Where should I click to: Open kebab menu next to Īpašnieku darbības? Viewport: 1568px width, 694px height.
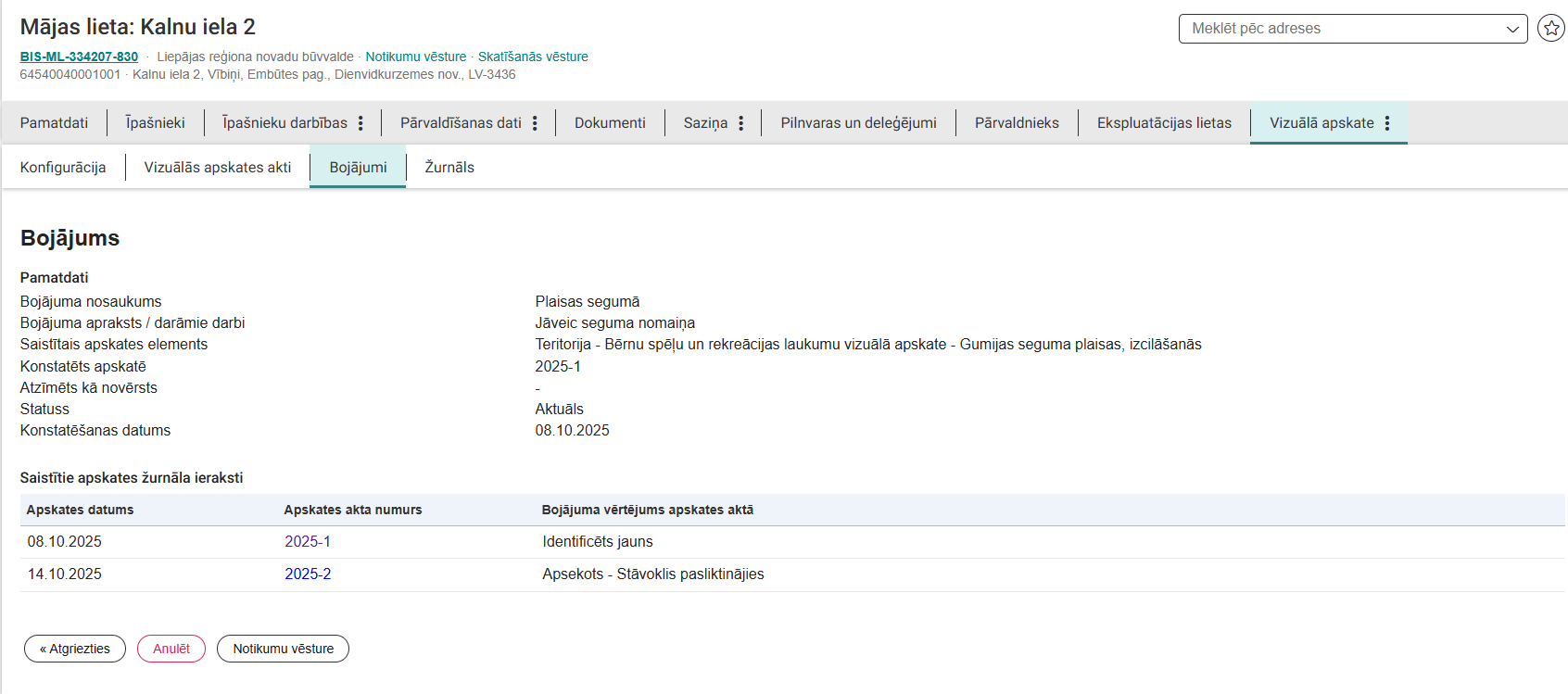coord(360,123)
